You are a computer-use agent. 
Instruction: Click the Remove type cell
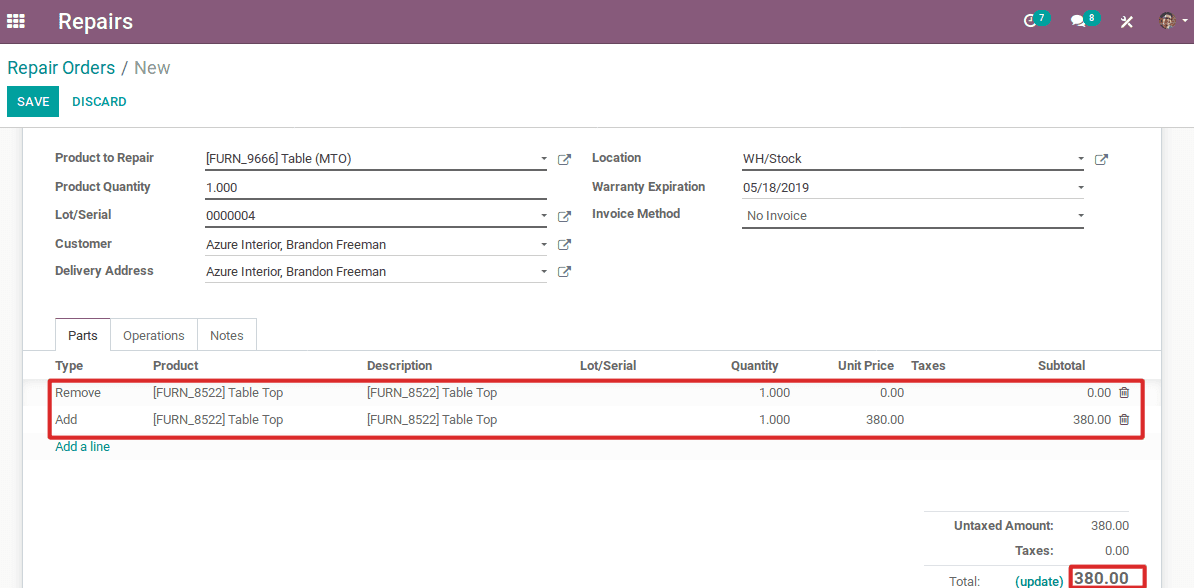tap(78, 393)
